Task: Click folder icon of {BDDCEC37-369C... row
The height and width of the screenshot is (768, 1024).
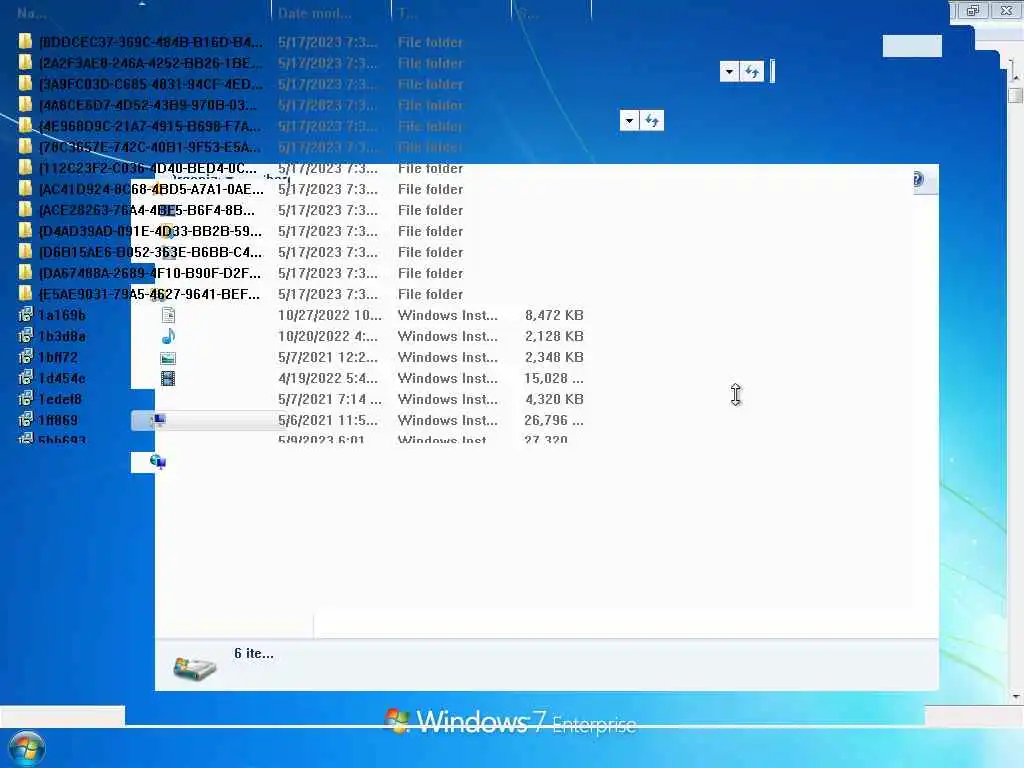Action: point(25,42)
